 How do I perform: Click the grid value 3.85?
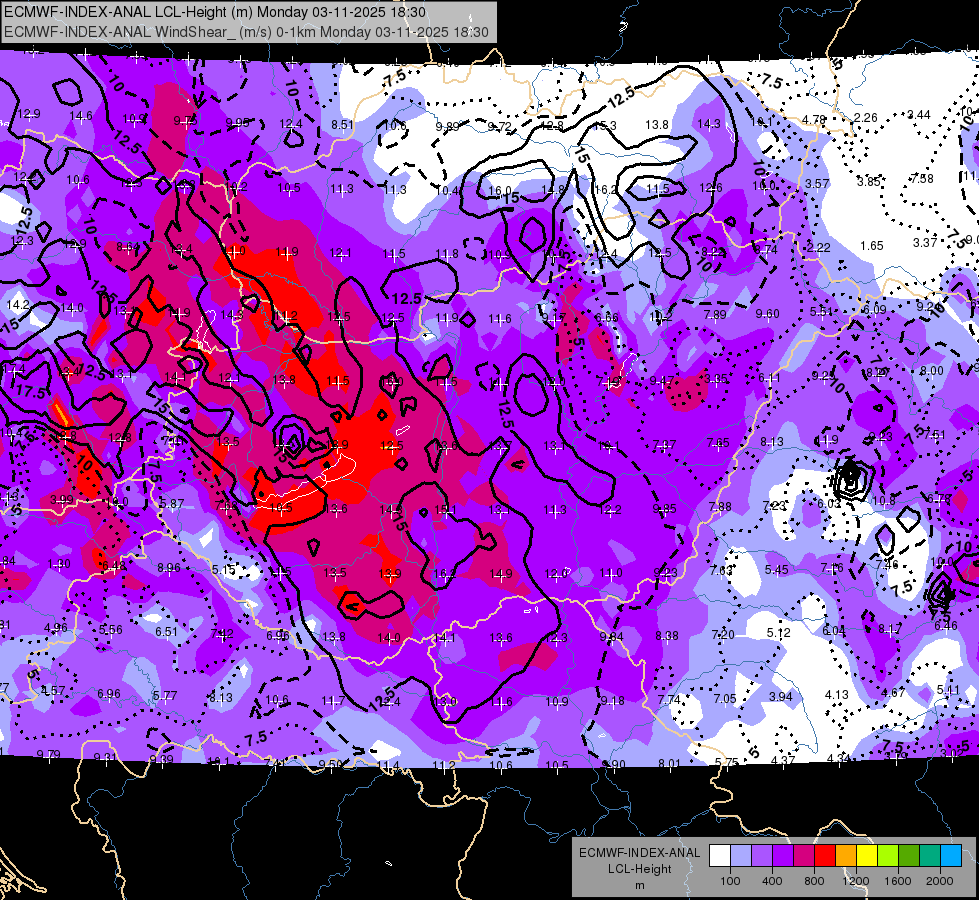tap(868, 182)
